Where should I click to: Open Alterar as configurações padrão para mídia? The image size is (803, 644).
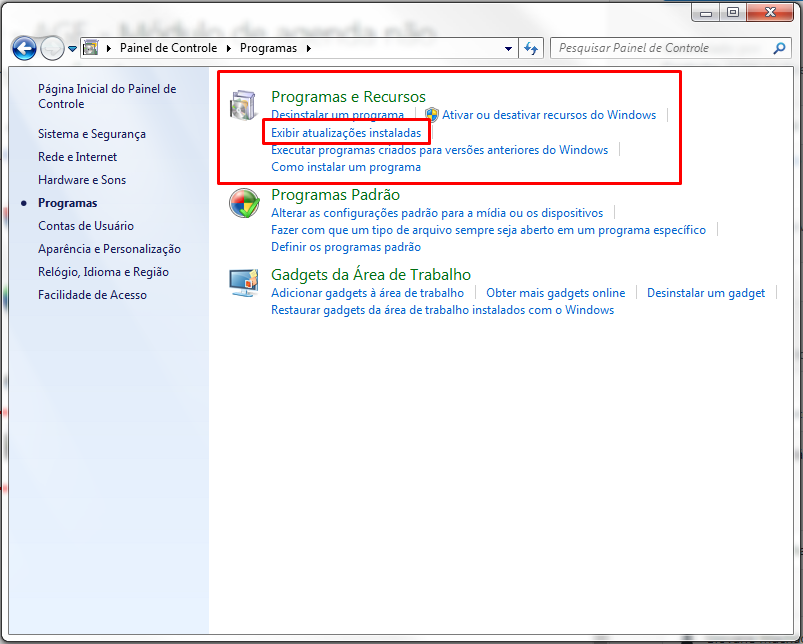point(437,213)
